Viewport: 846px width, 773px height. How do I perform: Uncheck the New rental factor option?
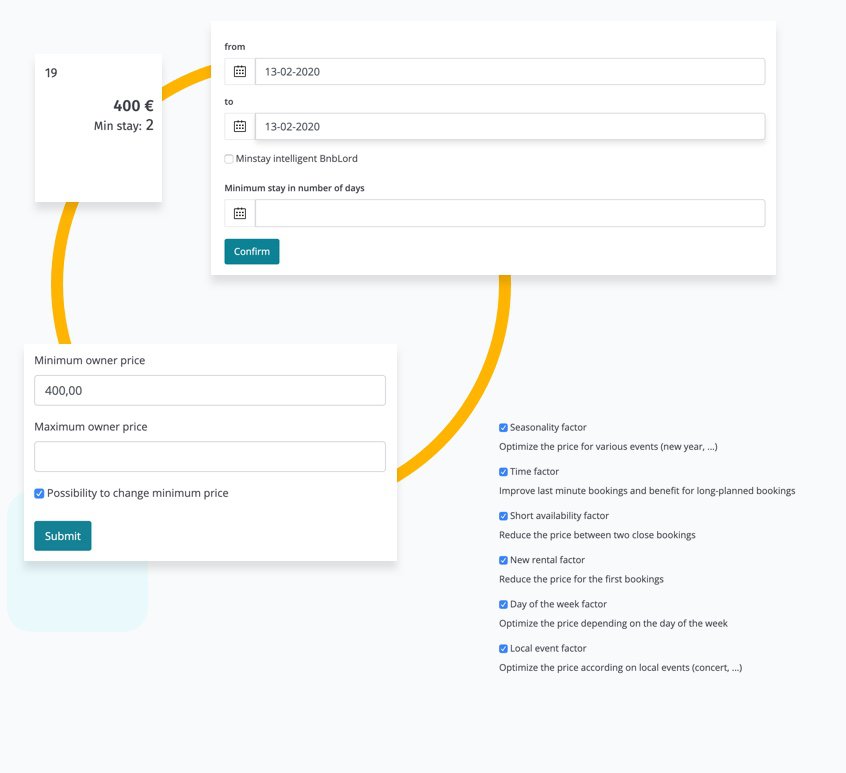503,560
